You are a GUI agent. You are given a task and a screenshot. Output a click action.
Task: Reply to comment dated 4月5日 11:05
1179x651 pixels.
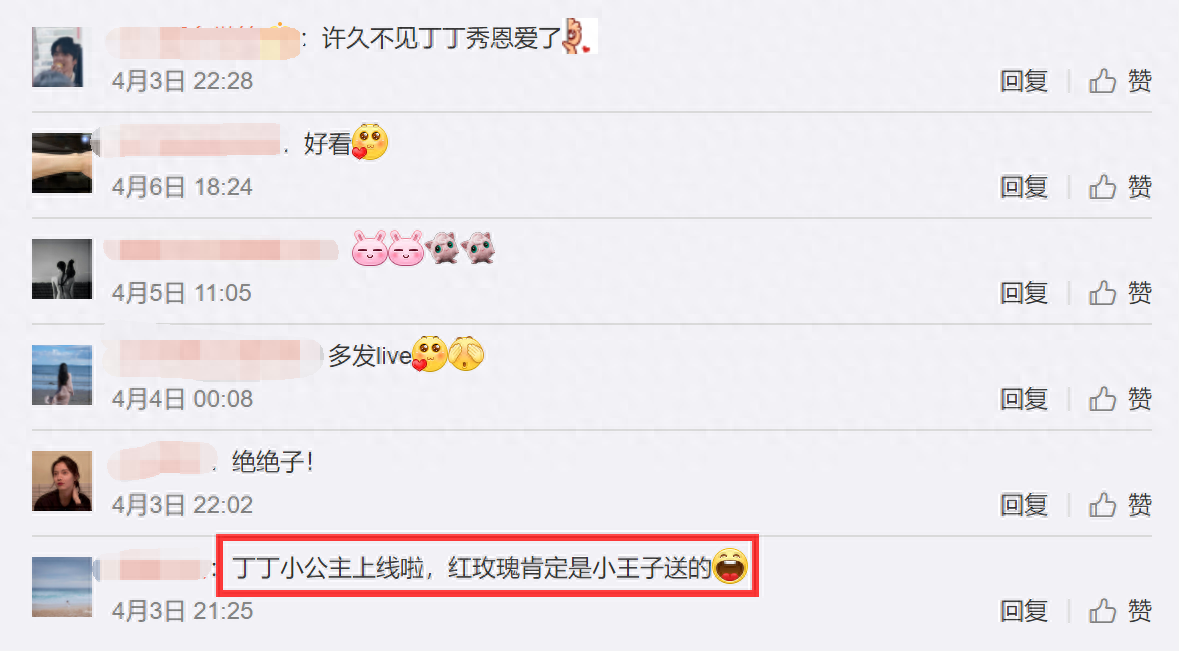[1023, 292]
